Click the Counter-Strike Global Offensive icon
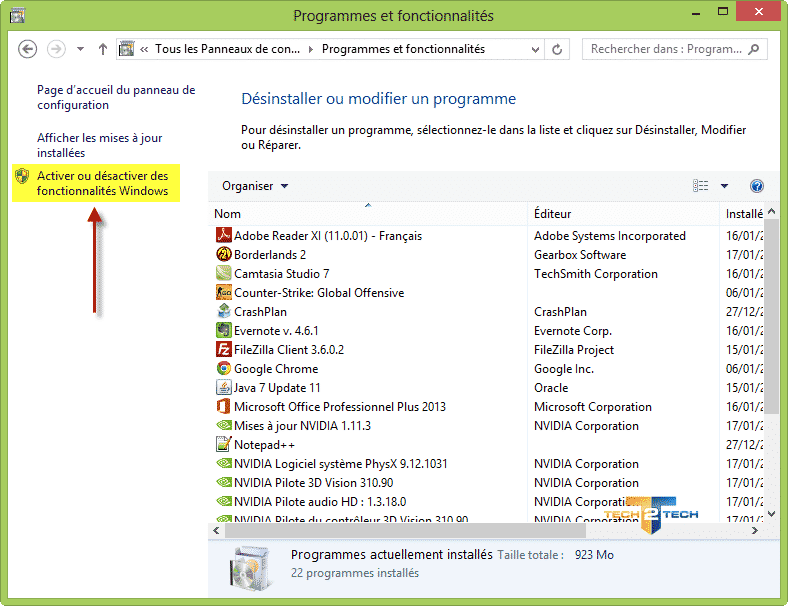The image size is (788, 606). (224, 292)
